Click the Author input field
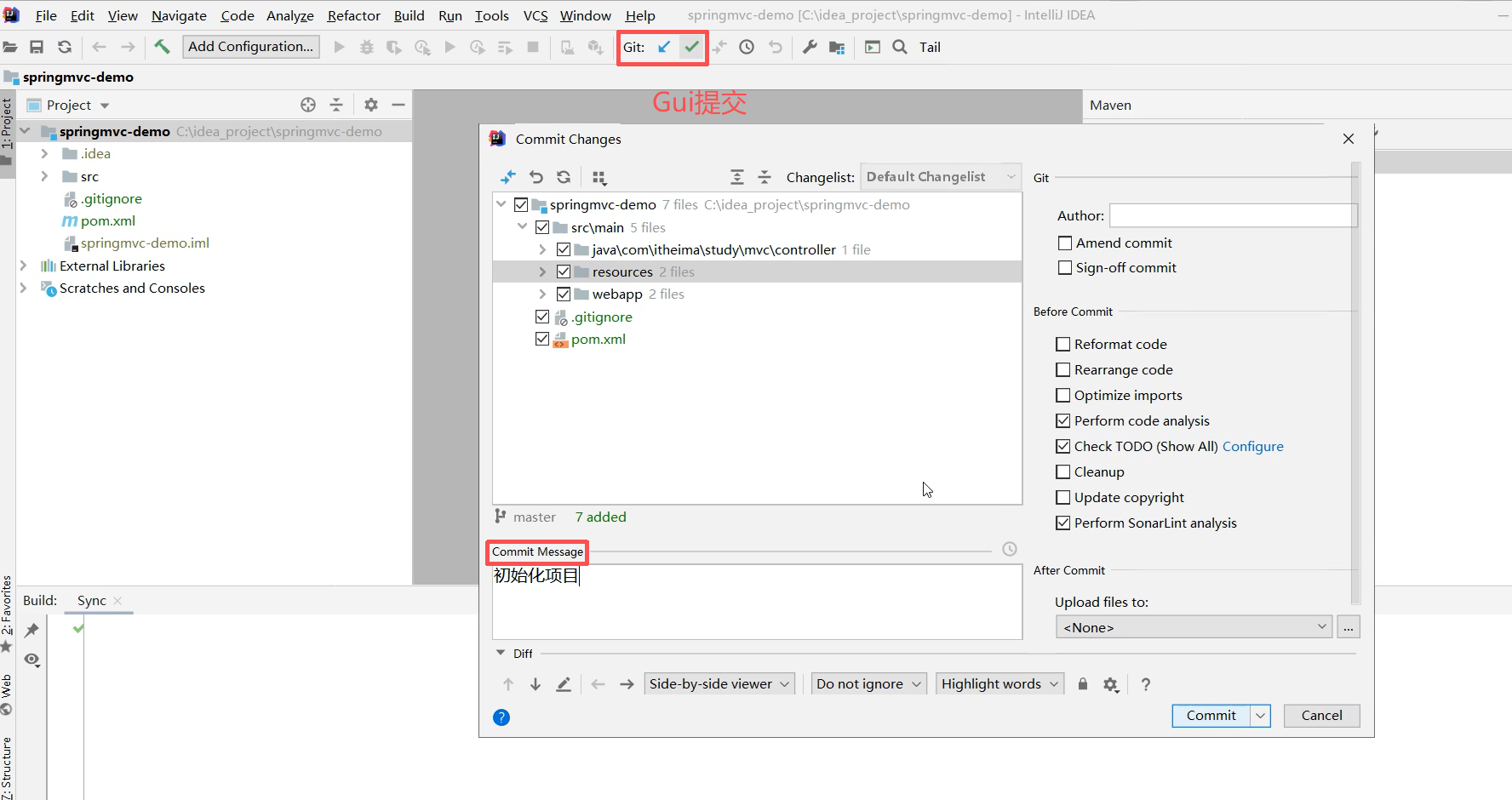 pos(1233,215)
